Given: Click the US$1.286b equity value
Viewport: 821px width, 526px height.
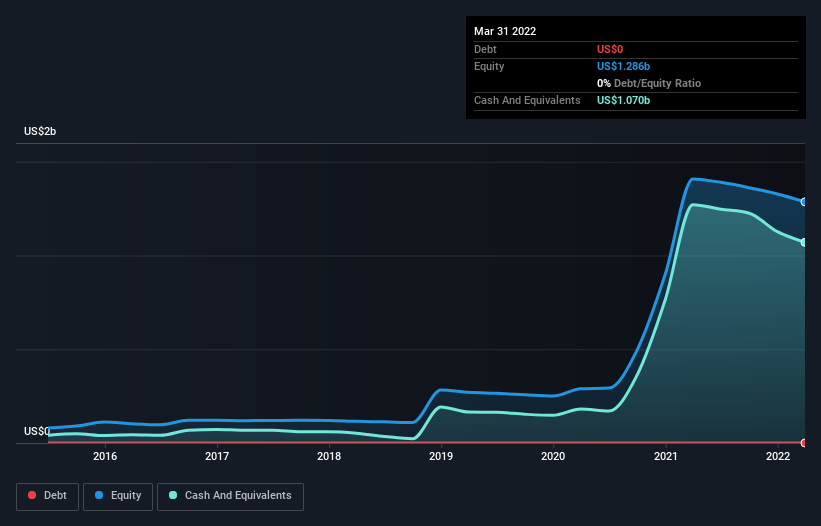Looking at the screenshot, I should click(623, 66).
